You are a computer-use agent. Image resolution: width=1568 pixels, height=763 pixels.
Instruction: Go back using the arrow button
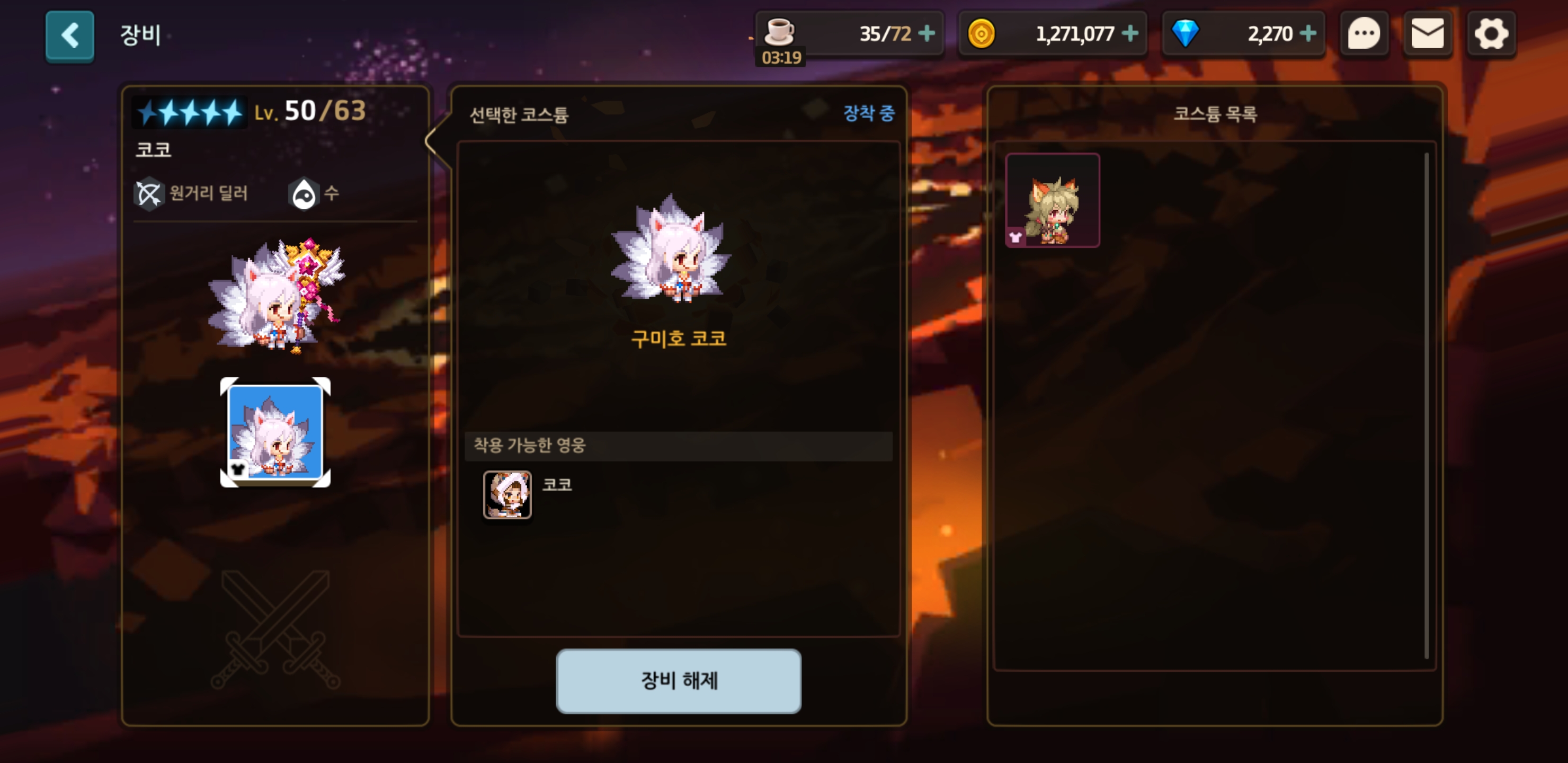coord(70,36)
